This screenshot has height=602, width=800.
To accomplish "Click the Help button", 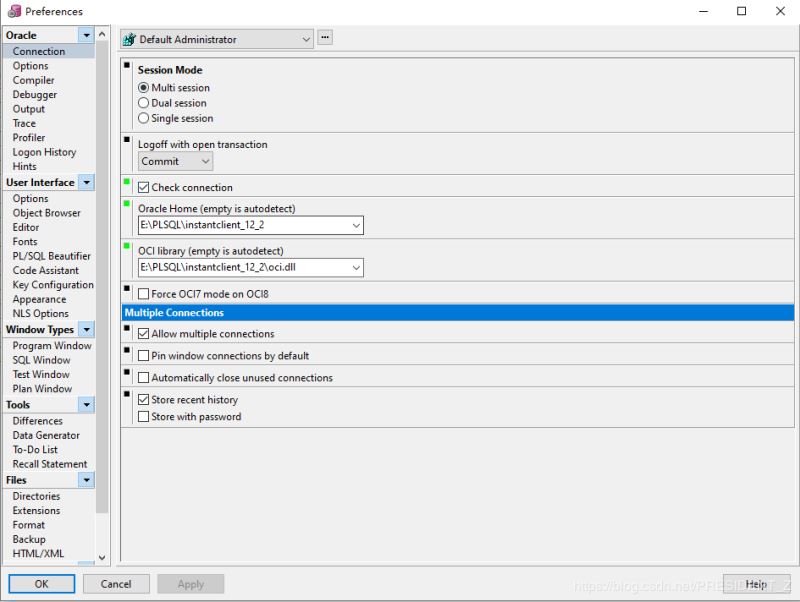I will 756,584.
